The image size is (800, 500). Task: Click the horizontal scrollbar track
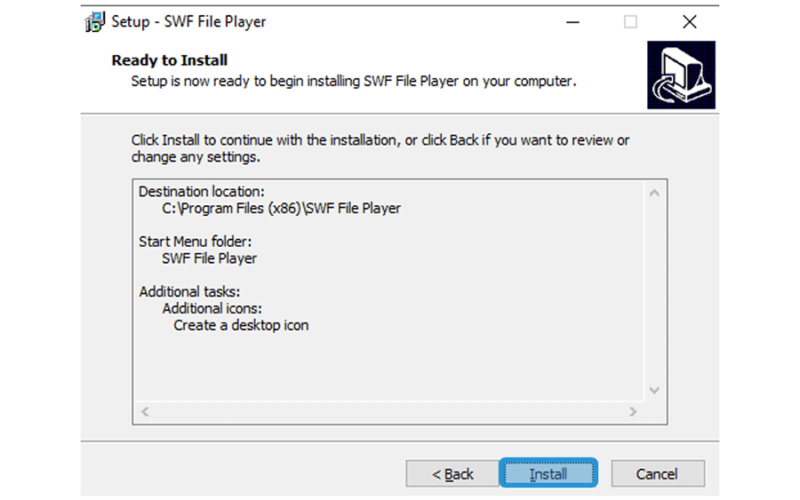389,412
